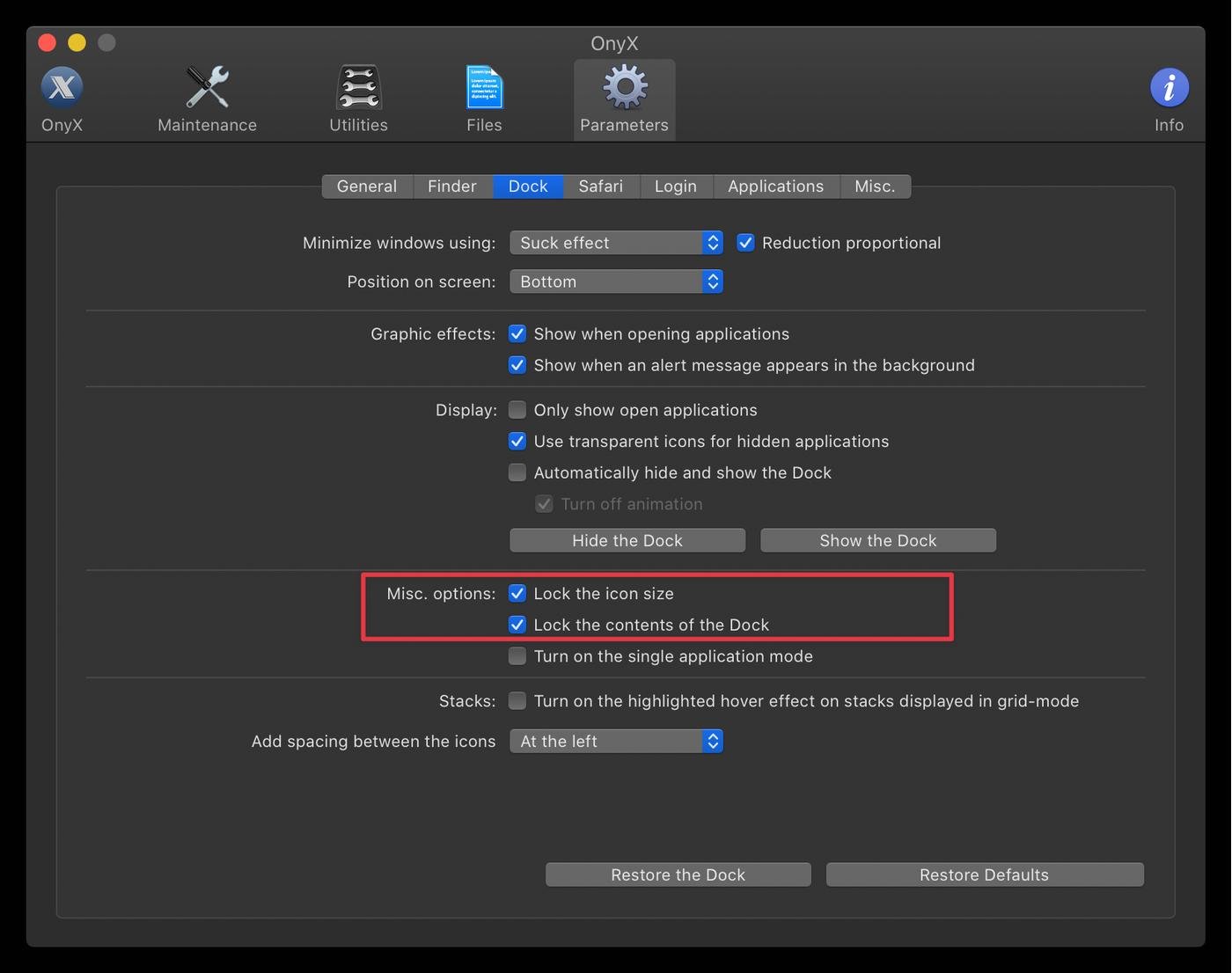The width and height of the screenshot is (1232, 973).
Task: Click the yellow minimize window button
Action: 77,42
